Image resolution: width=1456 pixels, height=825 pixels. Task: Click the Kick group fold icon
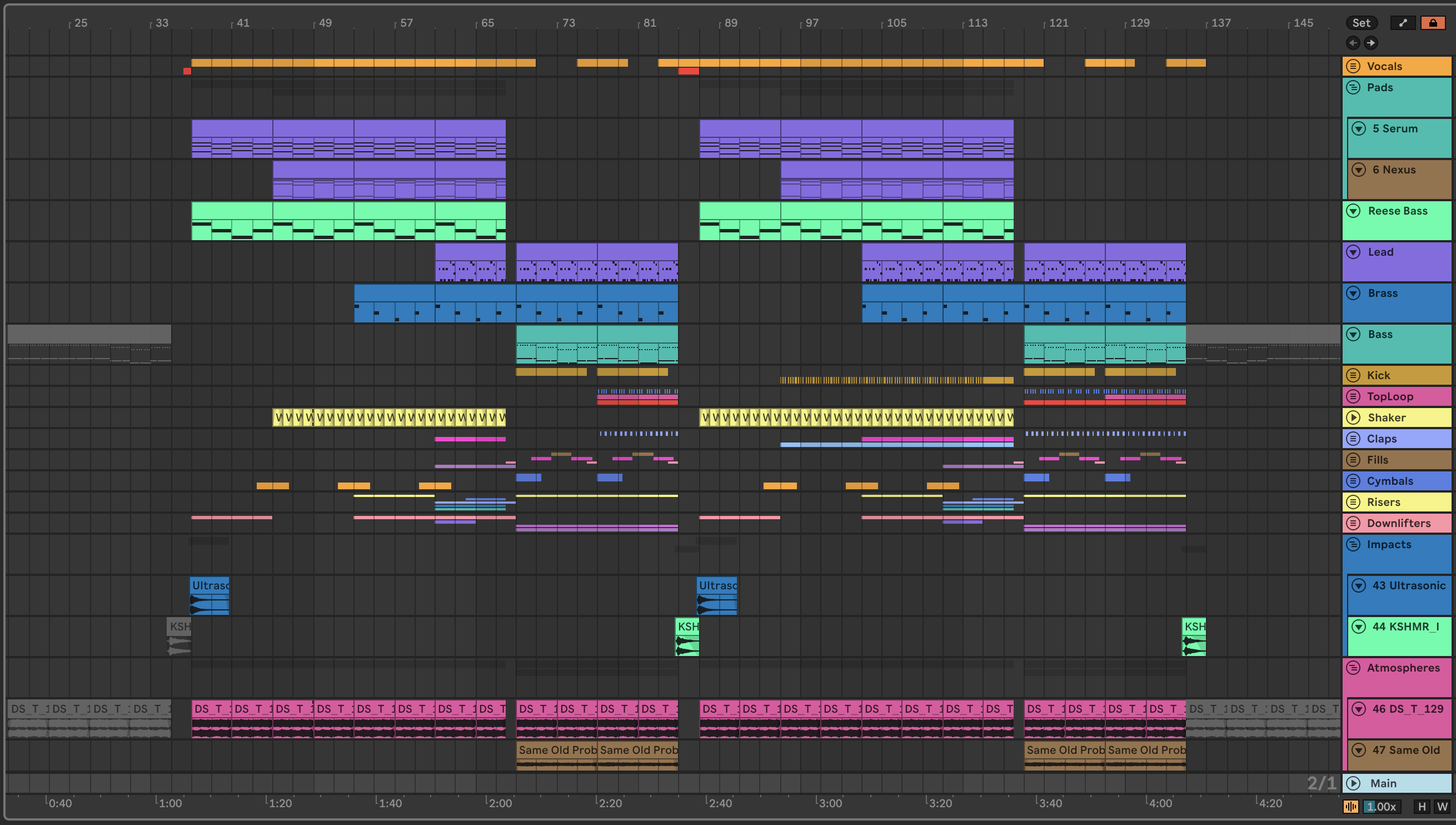tap(1353, 375)
